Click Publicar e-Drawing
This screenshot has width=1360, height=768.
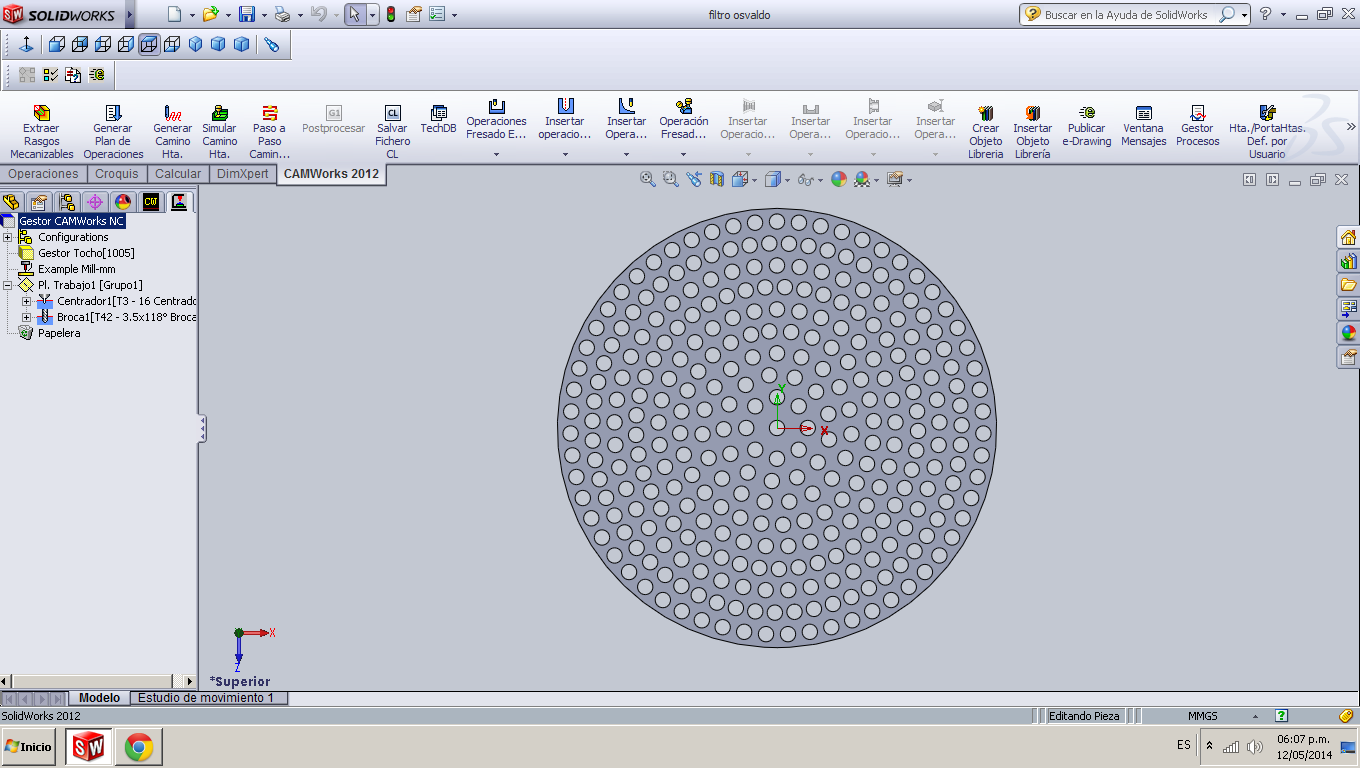coord(1086,125)
